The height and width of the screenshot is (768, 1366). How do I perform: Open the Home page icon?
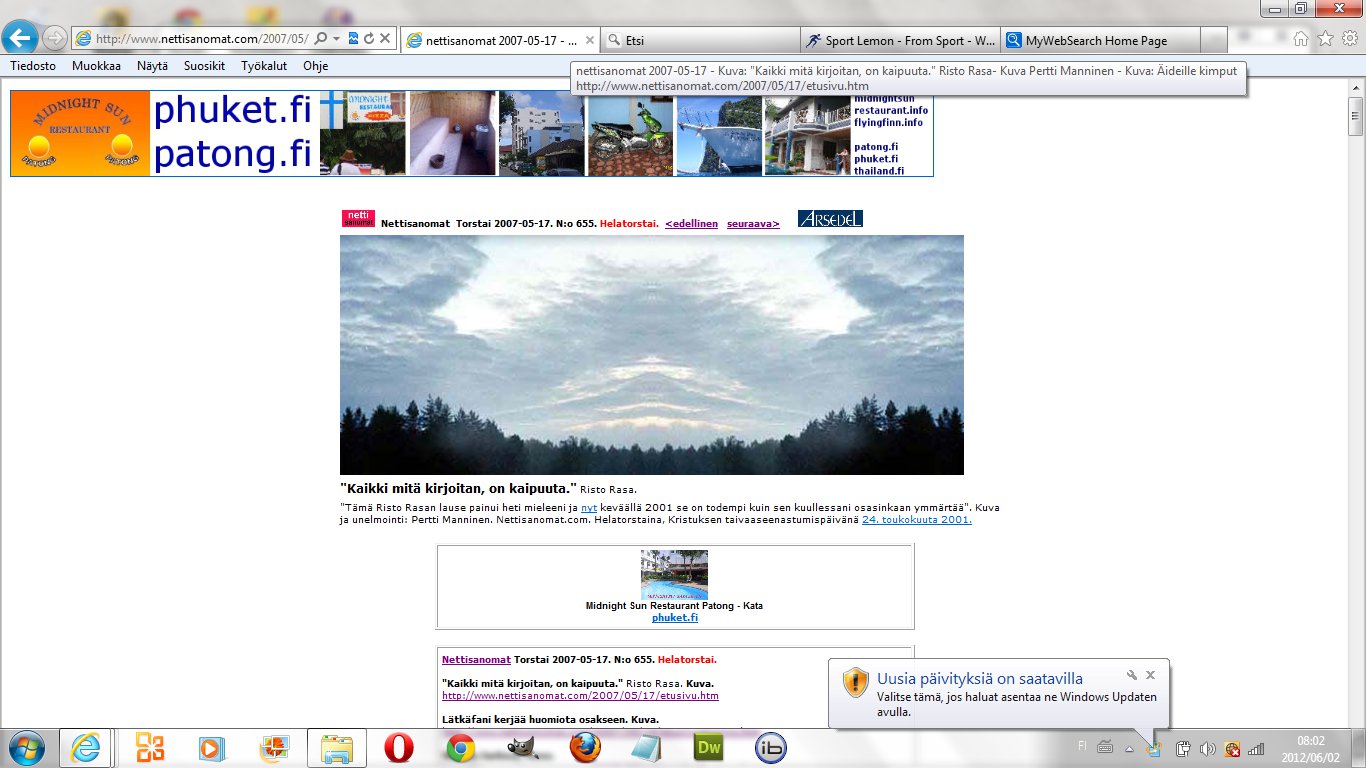[x=1300, y=39]
